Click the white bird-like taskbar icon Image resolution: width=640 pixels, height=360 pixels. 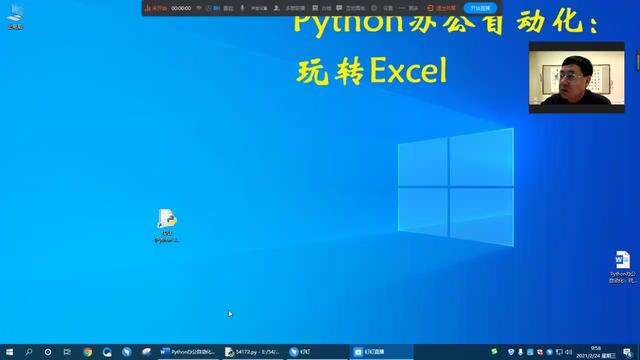click(147, 352)
